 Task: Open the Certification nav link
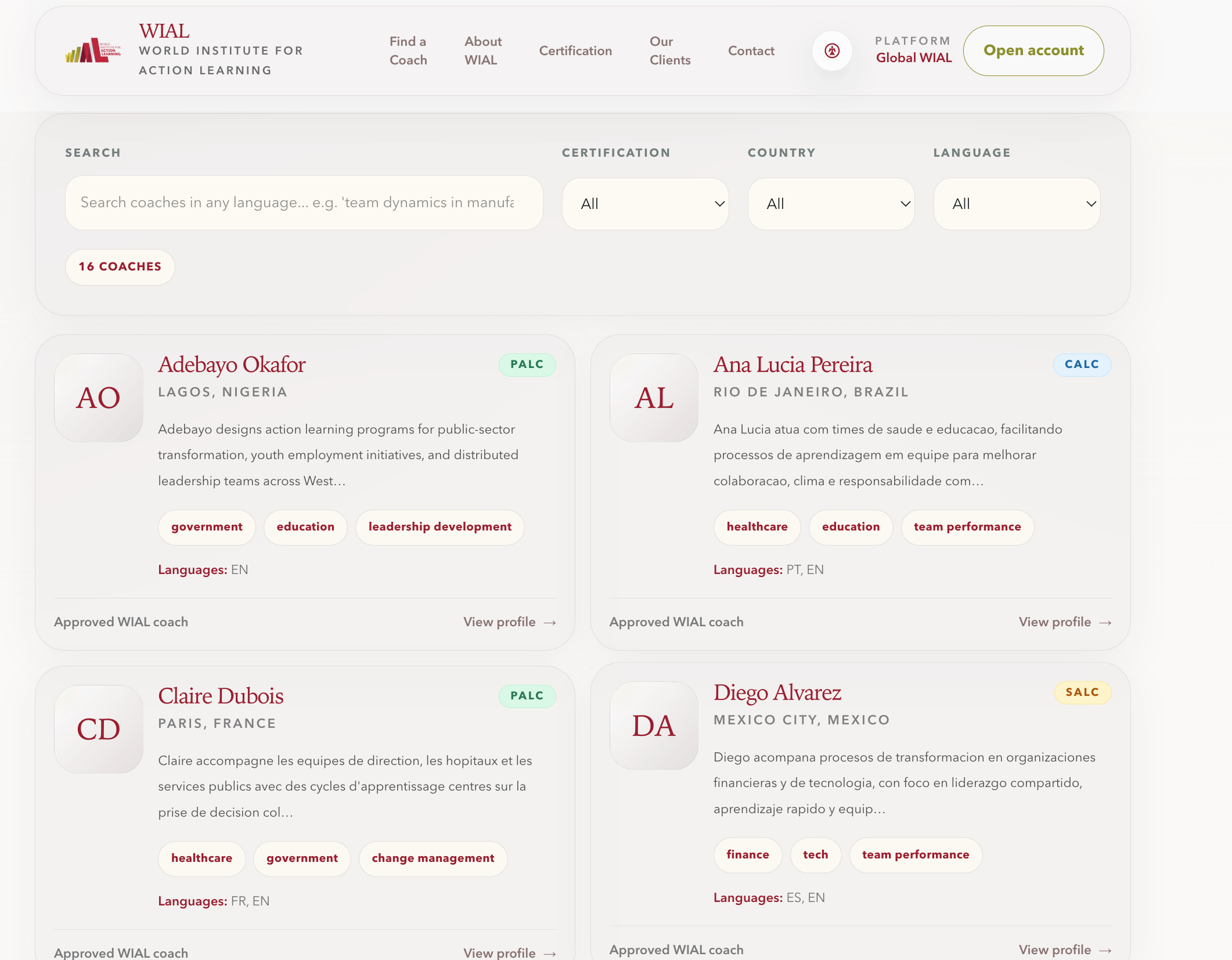(575, 51)
